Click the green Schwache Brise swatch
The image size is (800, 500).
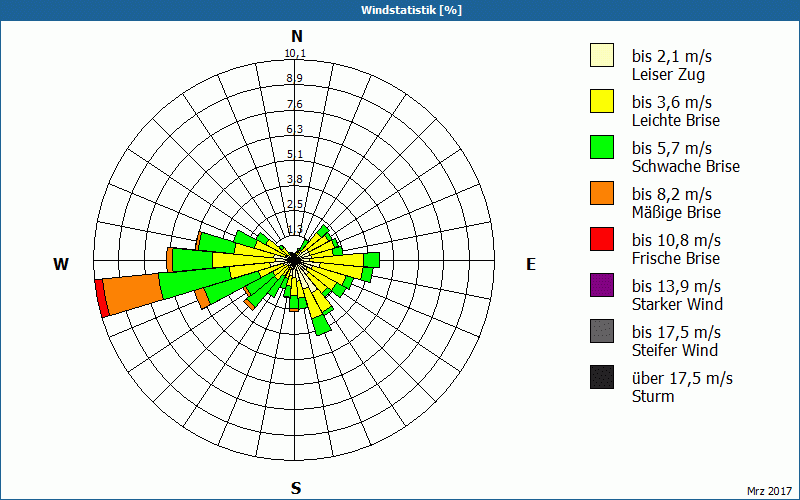point(602,147)
